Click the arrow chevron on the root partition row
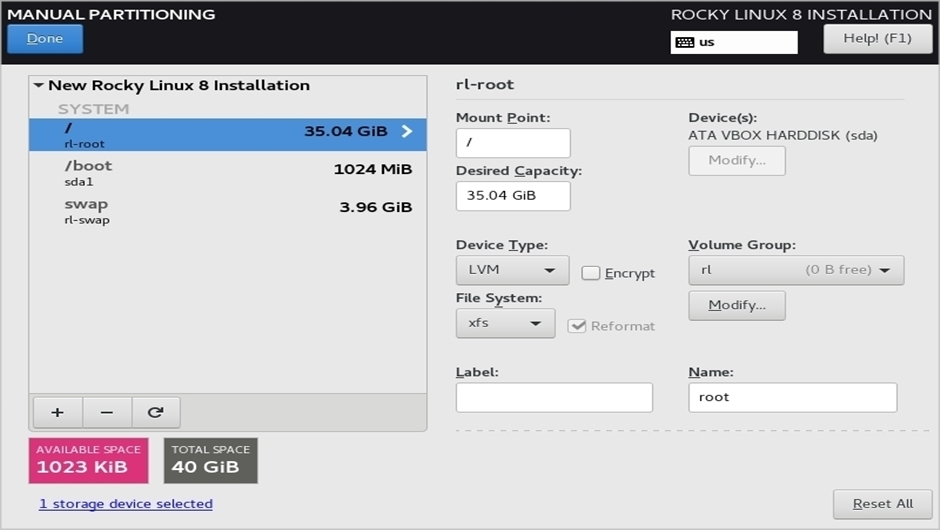Image resolution: width=940 pixels, height=530 pixels. (406, 131)
